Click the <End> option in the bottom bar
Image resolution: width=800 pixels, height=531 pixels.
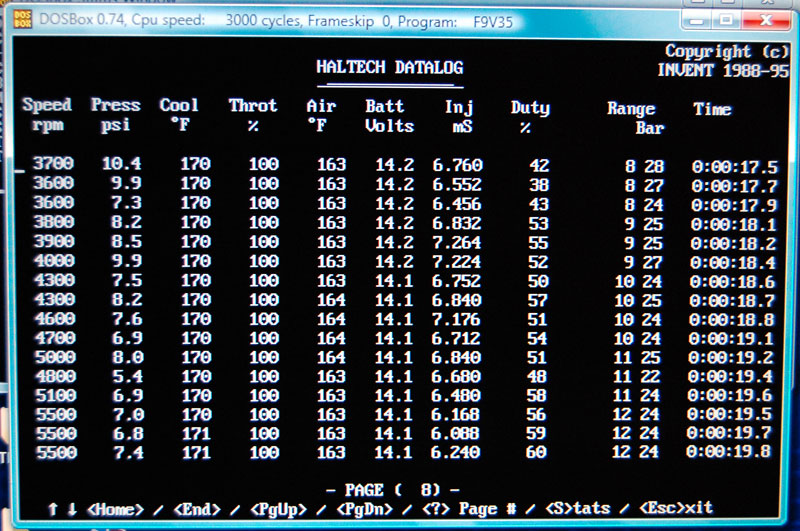(x=197, y=509)
